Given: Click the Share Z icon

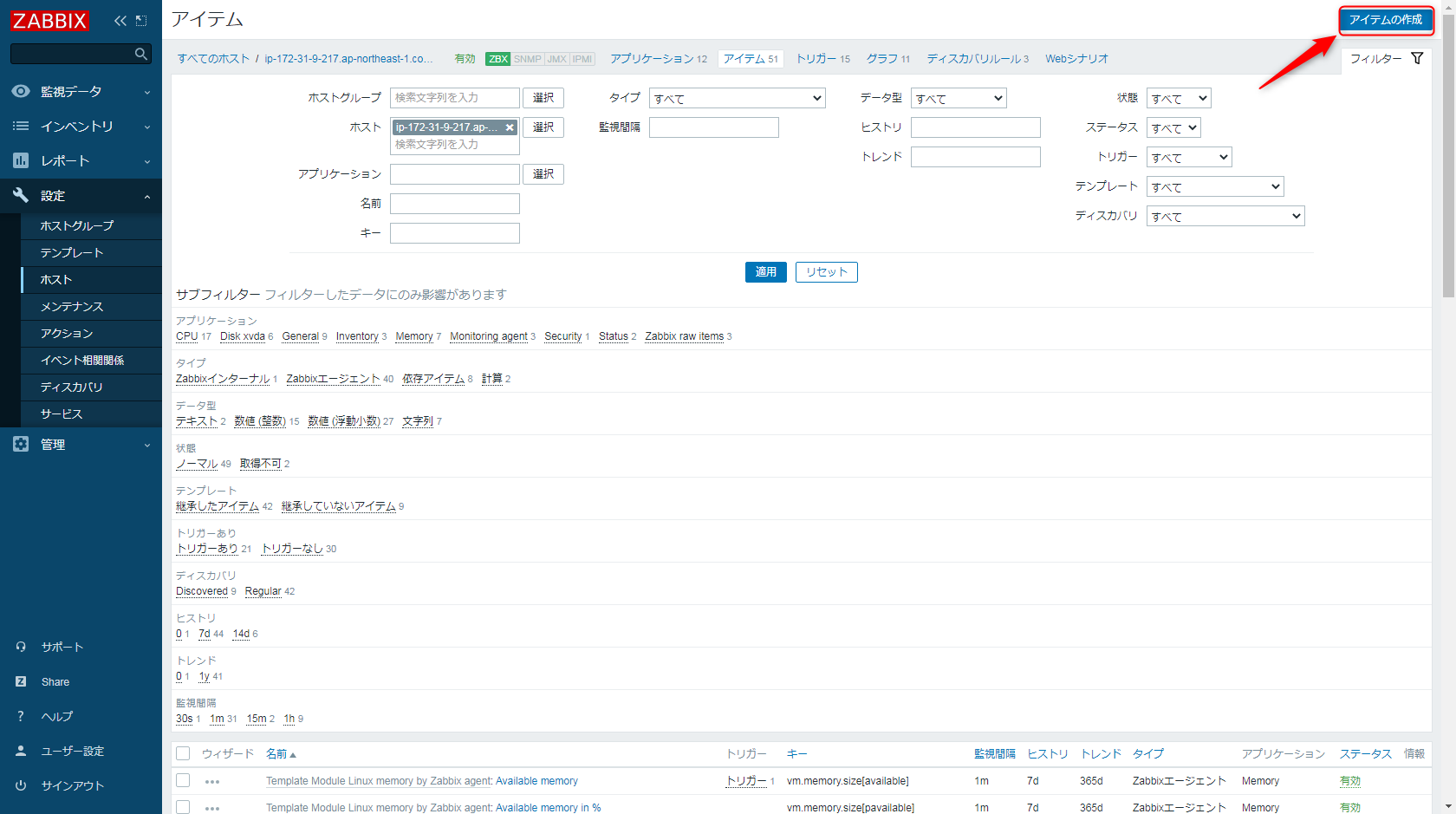Looking at the screenshot, I should tap(21, 681).
